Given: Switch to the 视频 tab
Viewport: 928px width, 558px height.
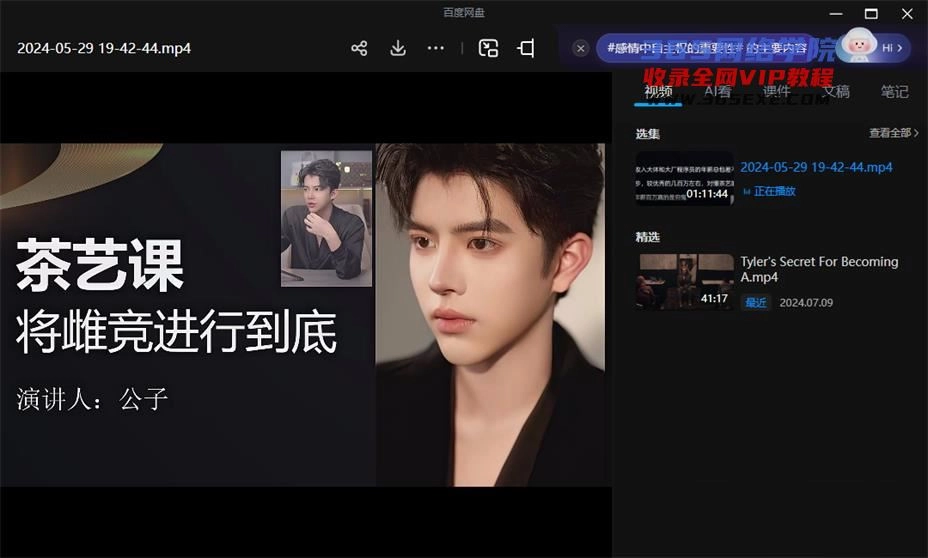Looking at the screenshot, I should coord(658,92).
